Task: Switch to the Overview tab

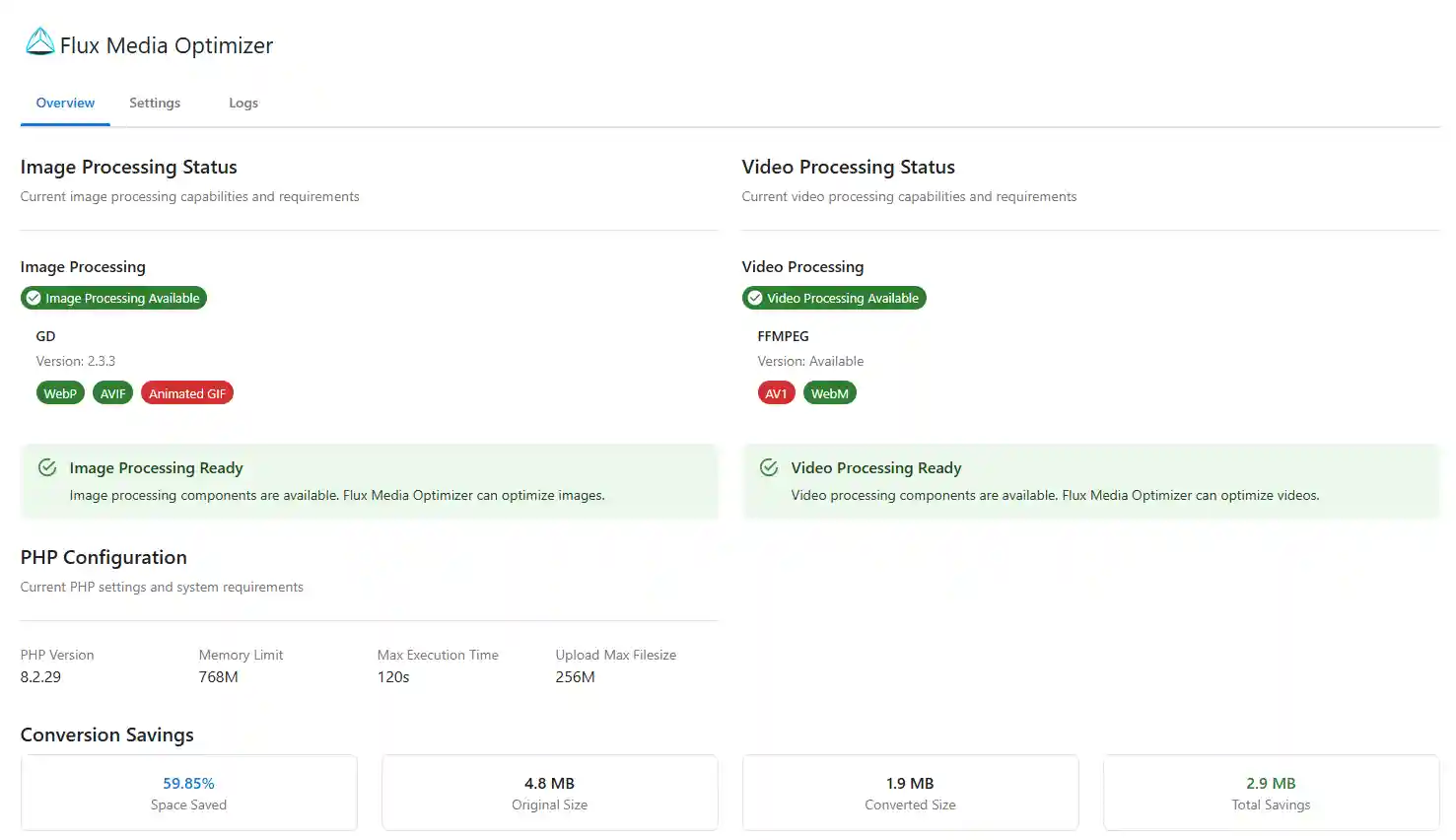Action: click(x=65, y=103)
